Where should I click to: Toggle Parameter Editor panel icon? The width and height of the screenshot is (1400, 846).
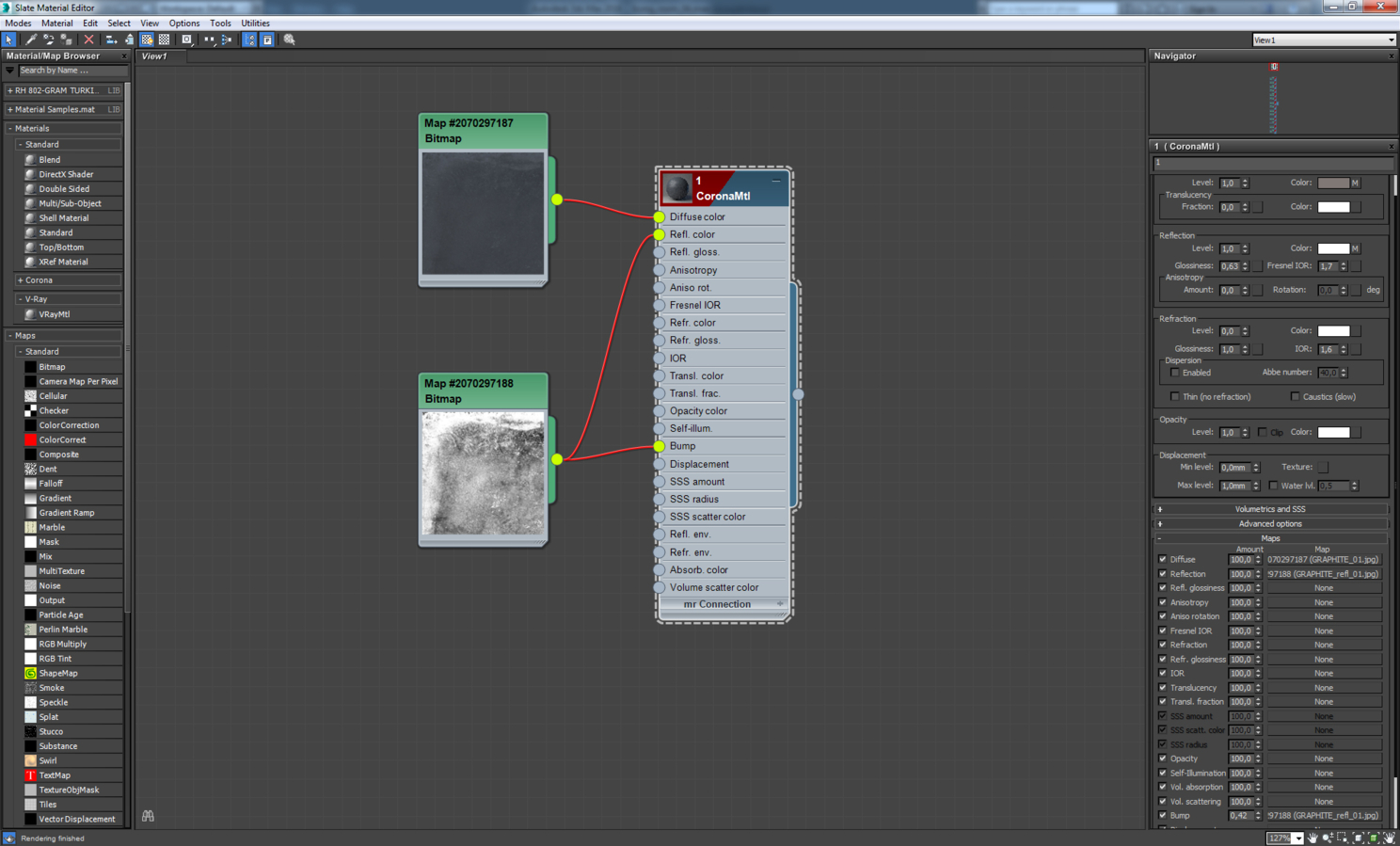[267, 40]
